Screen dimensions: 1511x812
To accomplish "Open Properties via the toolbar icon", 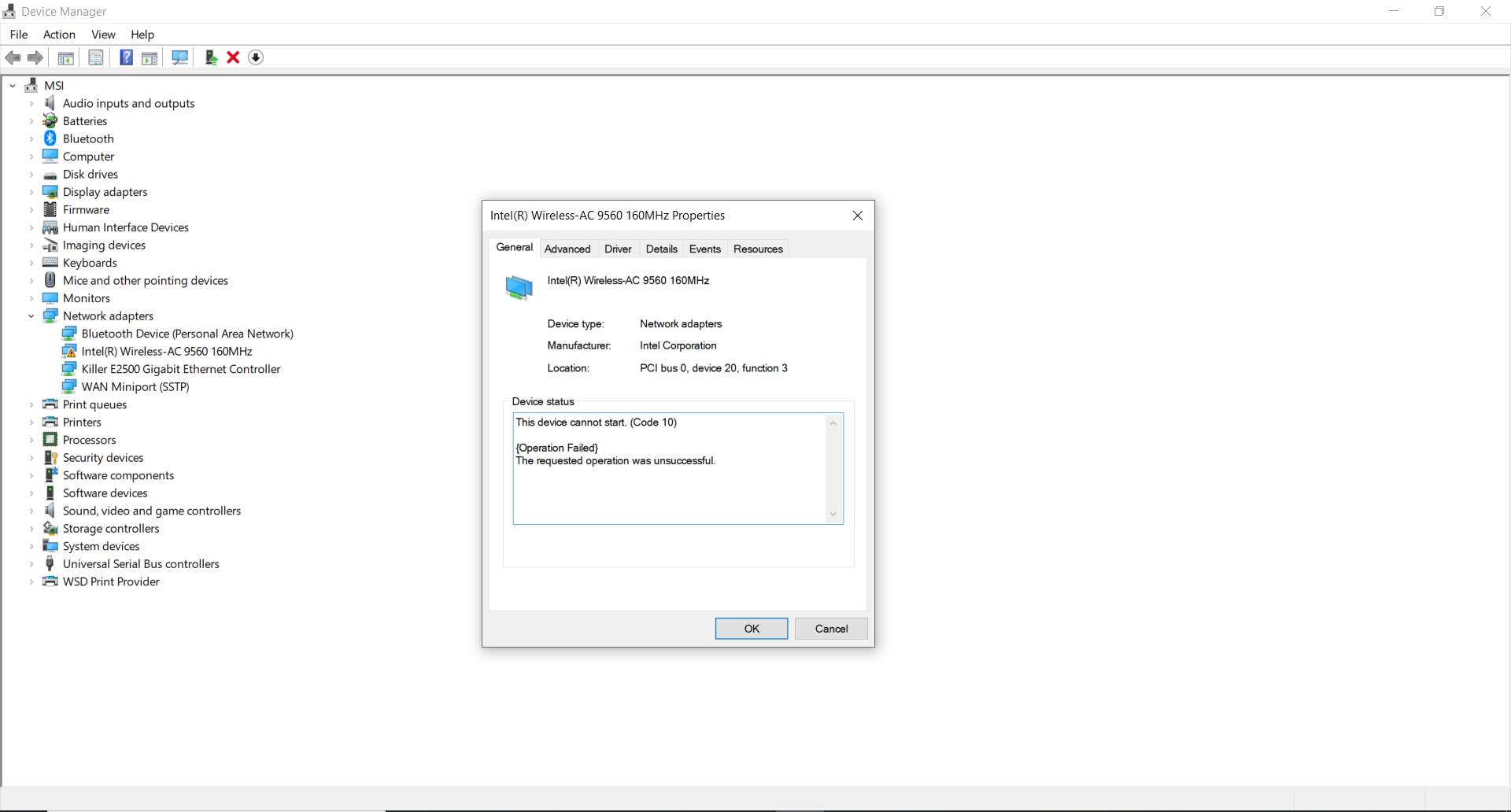I will click(96, 57).
